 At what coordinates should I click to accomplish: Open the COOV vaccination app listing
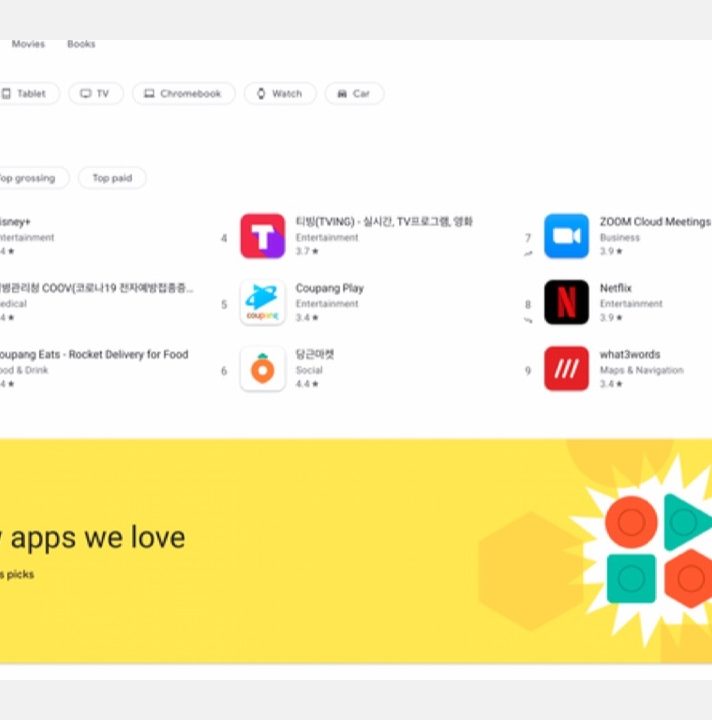tap(96, 288)
